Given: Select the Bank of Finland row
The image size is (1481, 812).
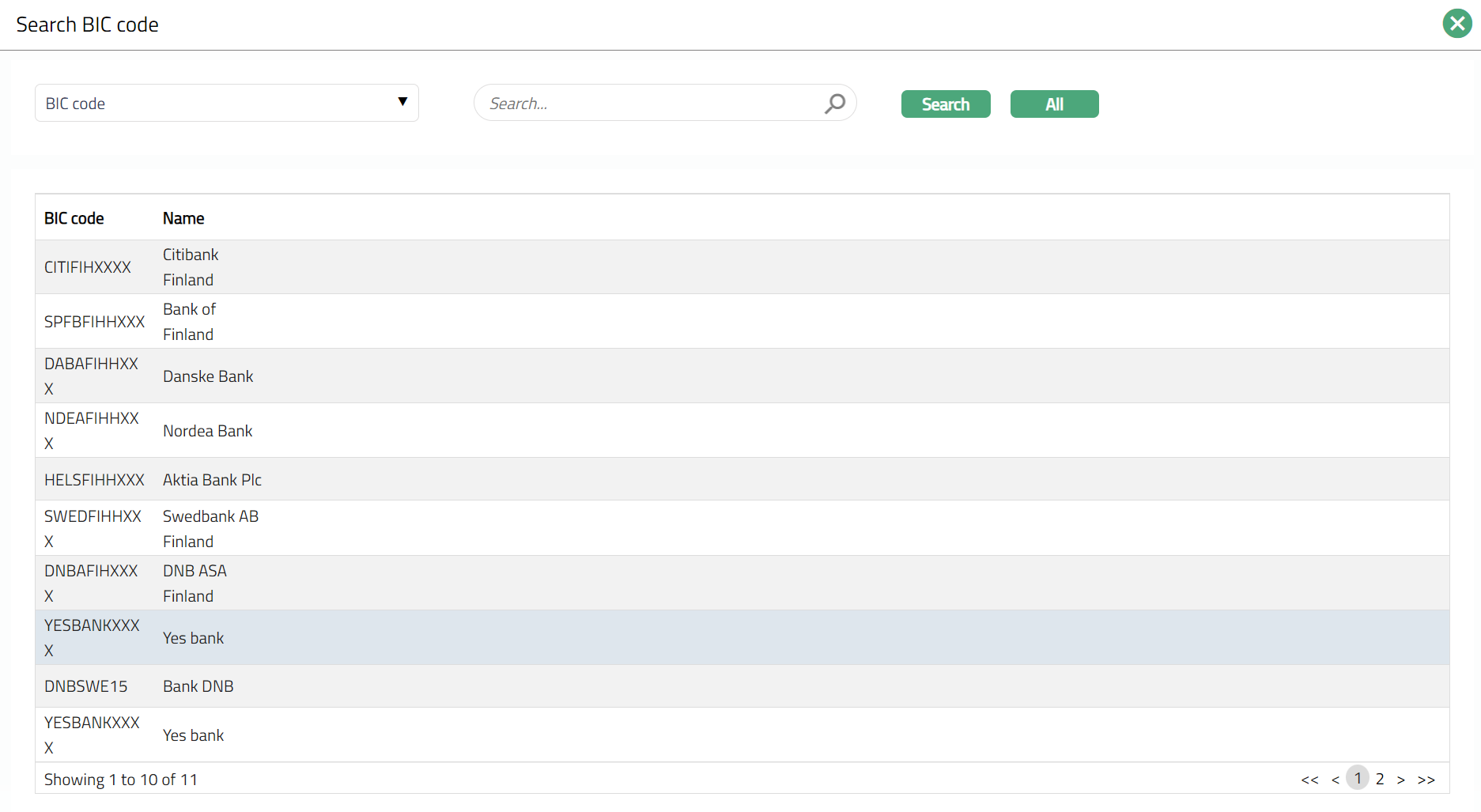Looking at the screenshot, I should (190, 322).
